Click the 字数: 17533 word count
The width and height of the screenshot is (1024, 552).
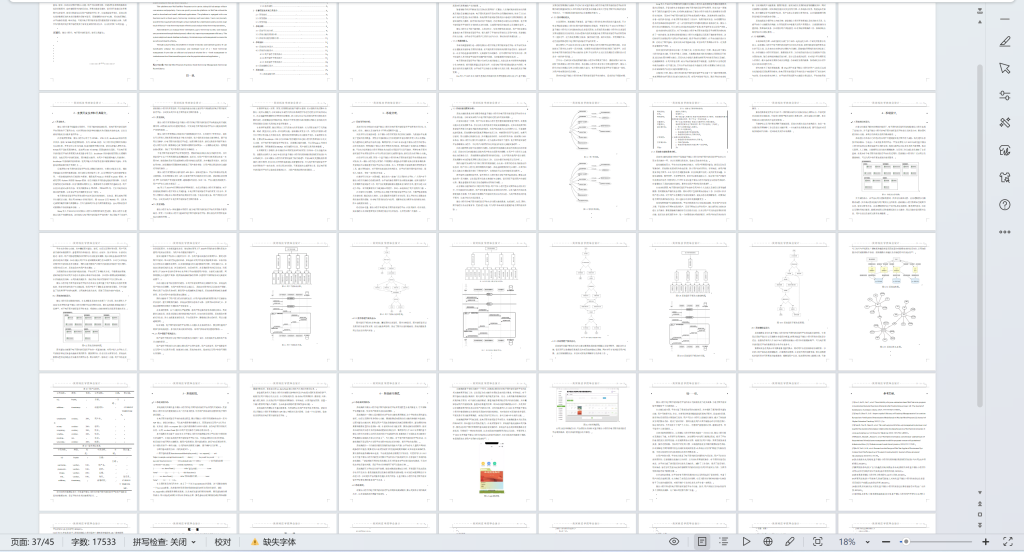tap(93, 542)
